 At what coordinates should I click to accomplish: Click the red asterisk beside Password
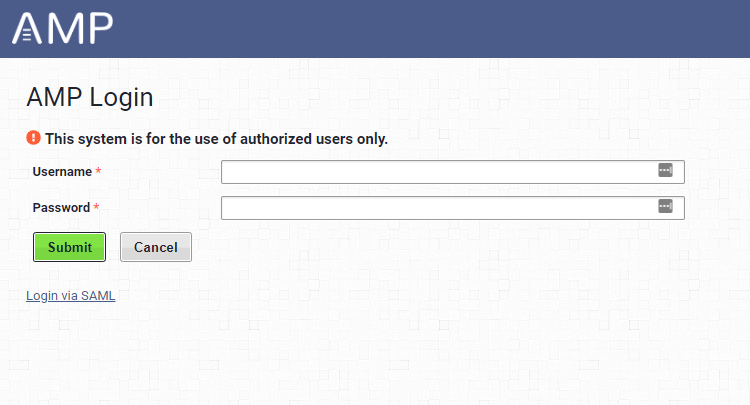click(x=96, y=207)
